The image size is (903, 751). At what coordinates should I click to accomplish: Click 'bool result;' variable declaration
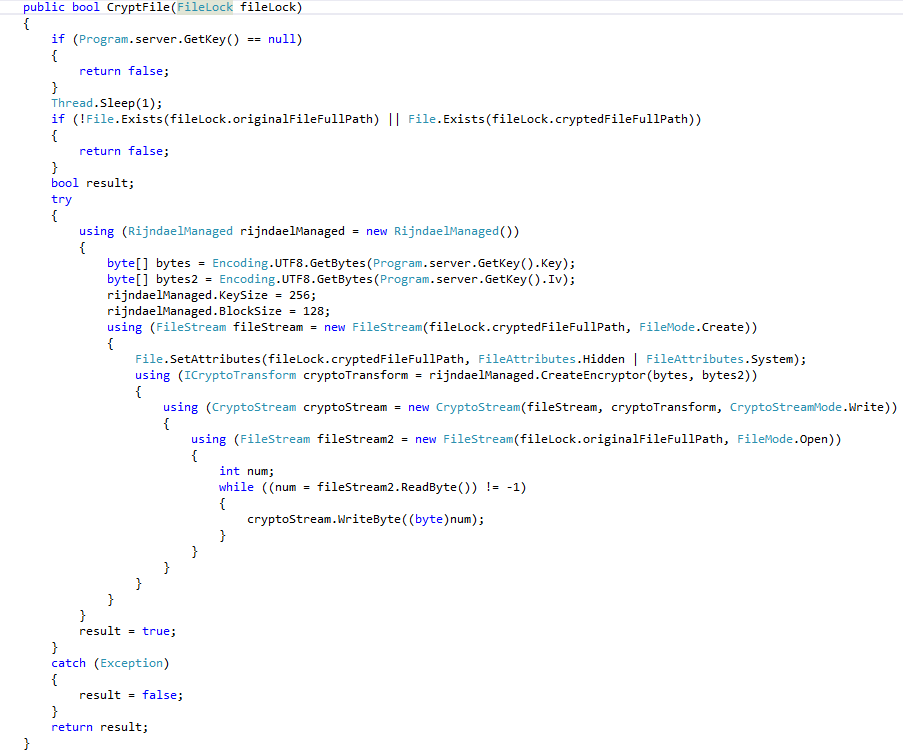92,183
